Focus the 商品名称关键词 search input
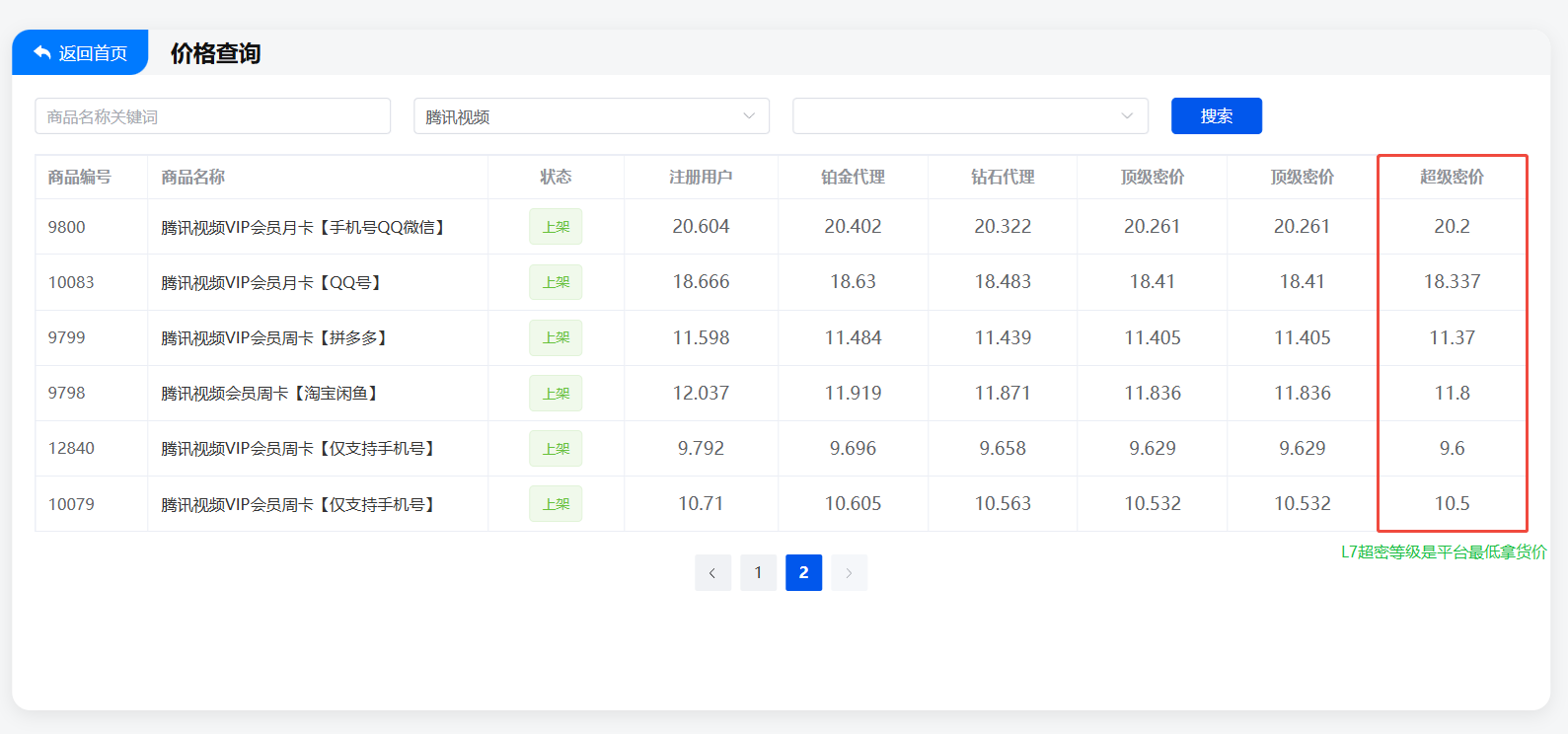 [212, 116]
